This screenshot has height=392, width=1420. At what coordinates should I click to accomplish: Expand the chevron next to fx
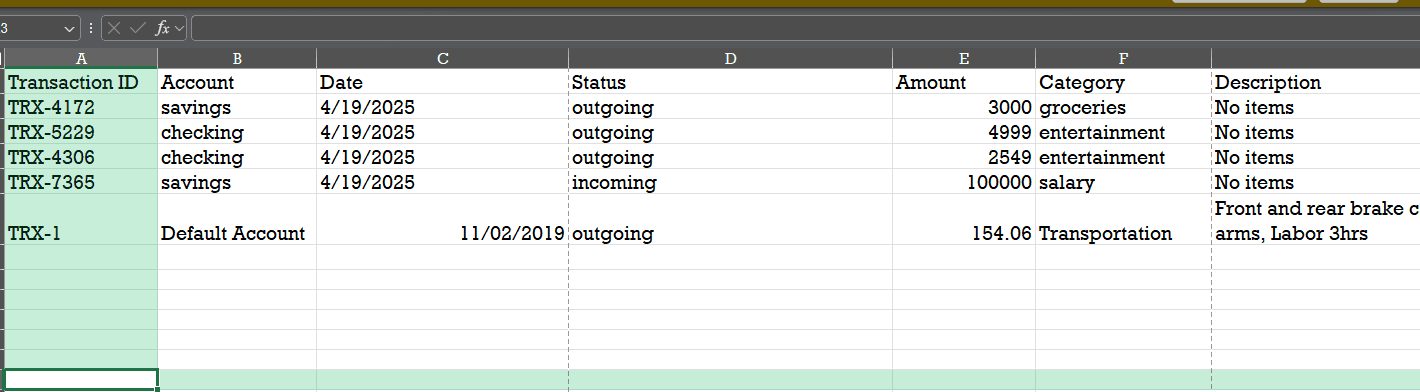[180, 29]
